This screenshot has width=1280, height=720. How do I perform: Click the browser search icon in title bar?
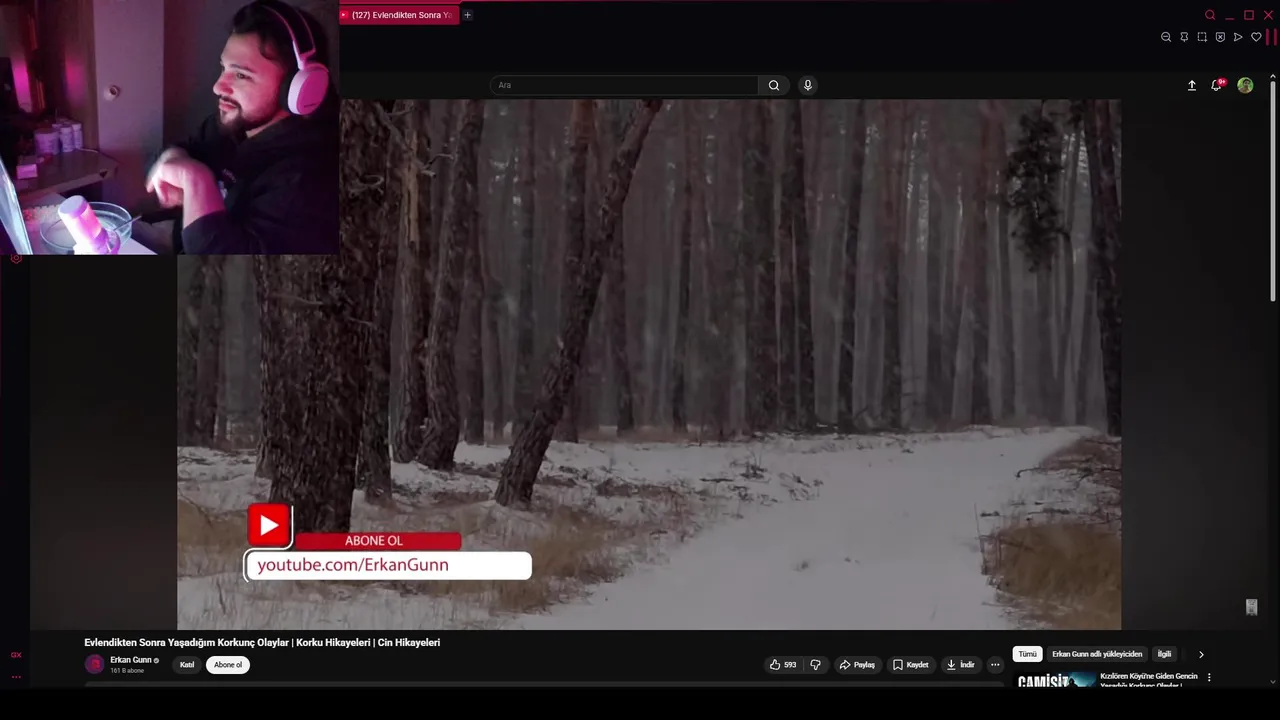(x=1210, y=15)
